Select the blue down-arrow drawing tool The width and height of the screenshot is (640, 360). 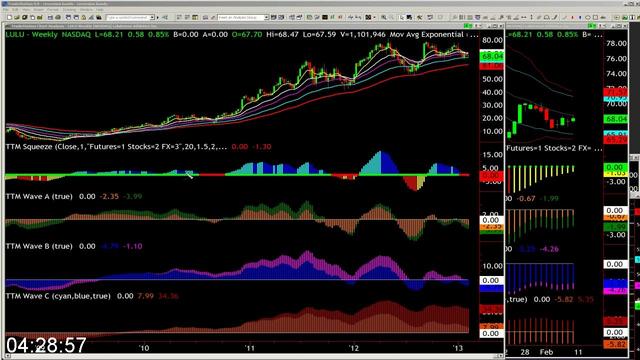coord(580,18)
